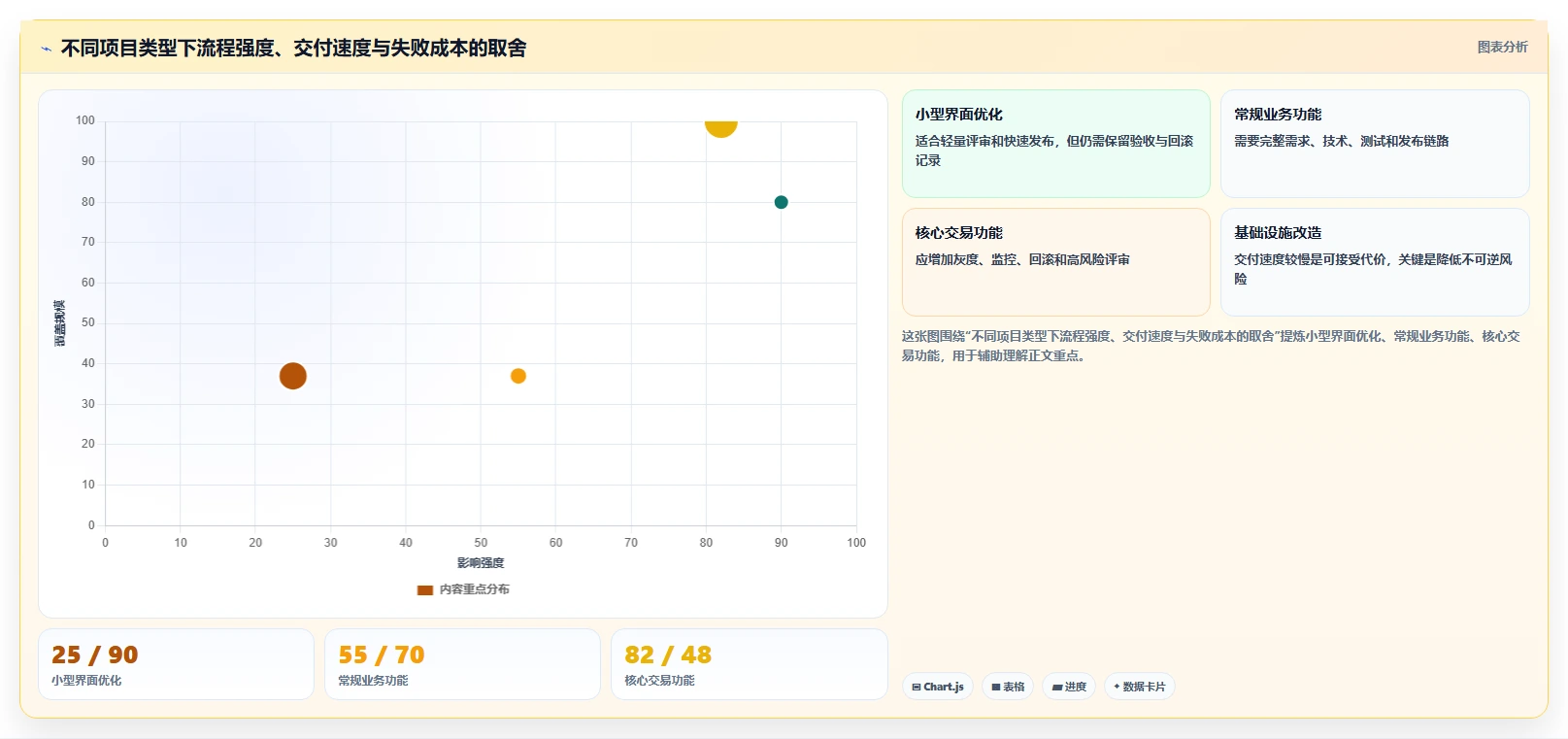Click the chart description paragraph text
Screen dimensions: 1568x739
1211,346
